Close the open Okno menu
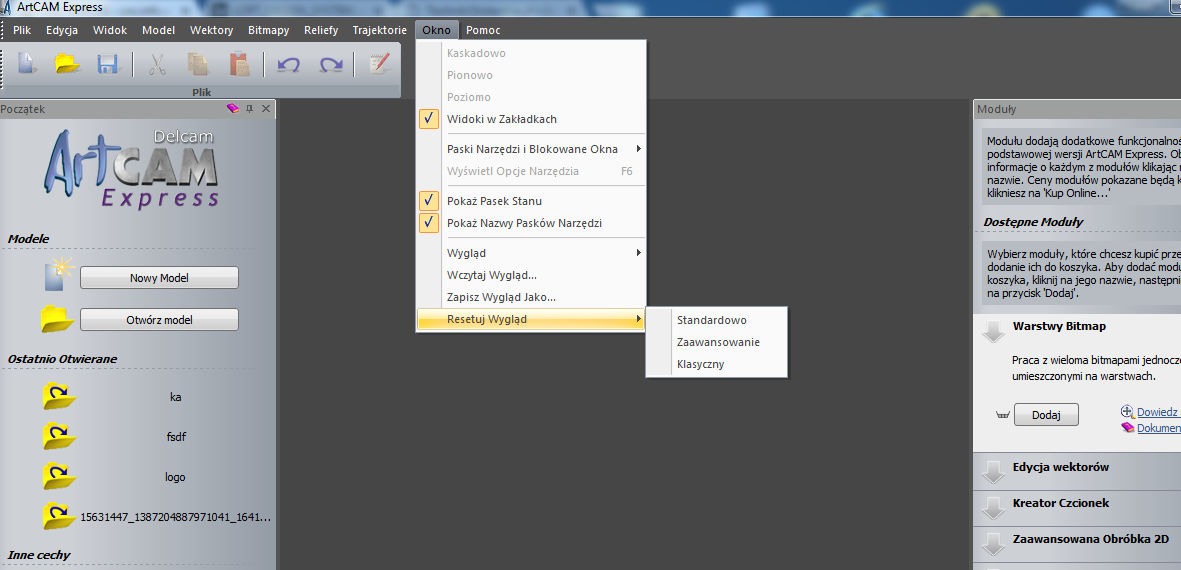The height and width of the screenshot is (570, 1181). click(x=437, y=30)
